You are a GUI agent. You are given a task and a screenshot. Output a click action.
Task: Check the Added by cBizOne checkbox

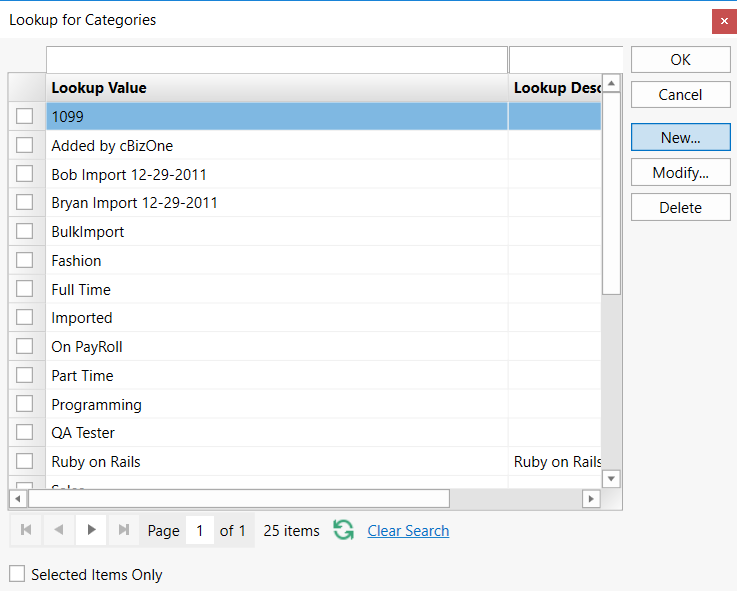point(24,145)
